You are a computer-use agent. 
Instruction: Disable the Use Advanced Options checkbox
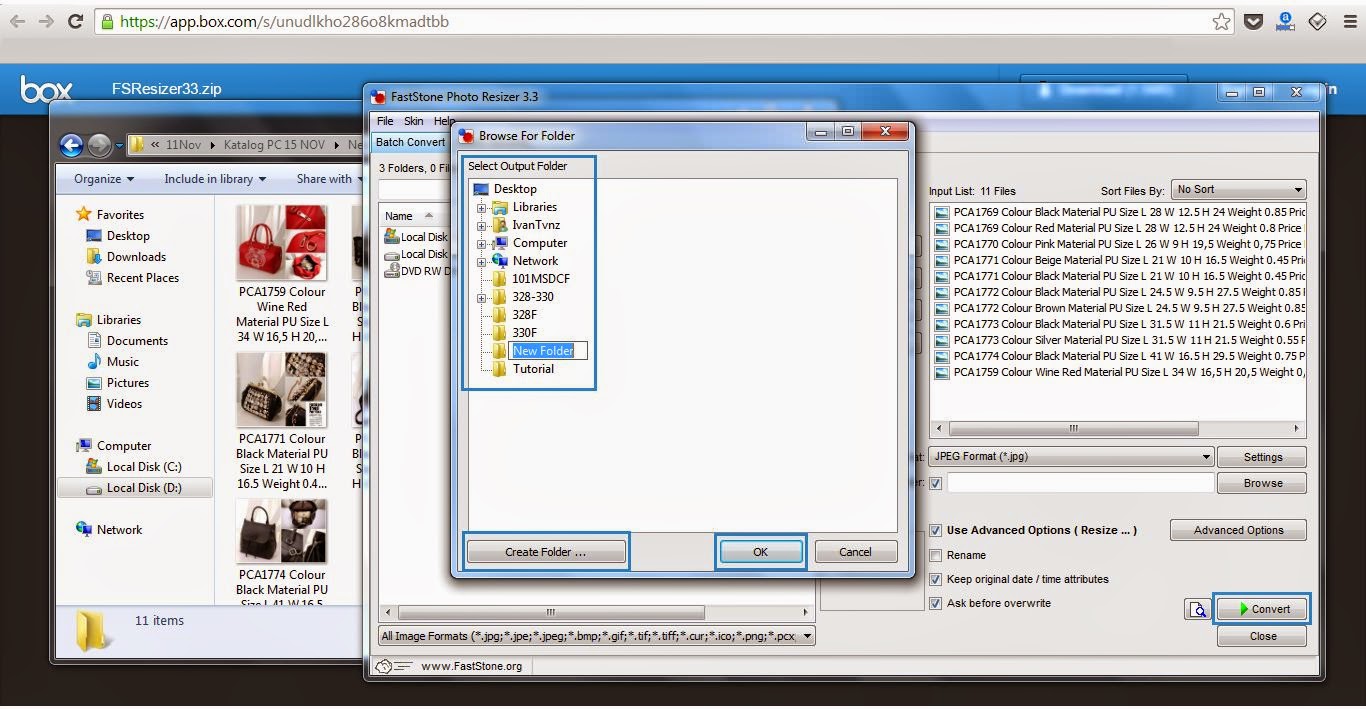[x=936, y=531]
